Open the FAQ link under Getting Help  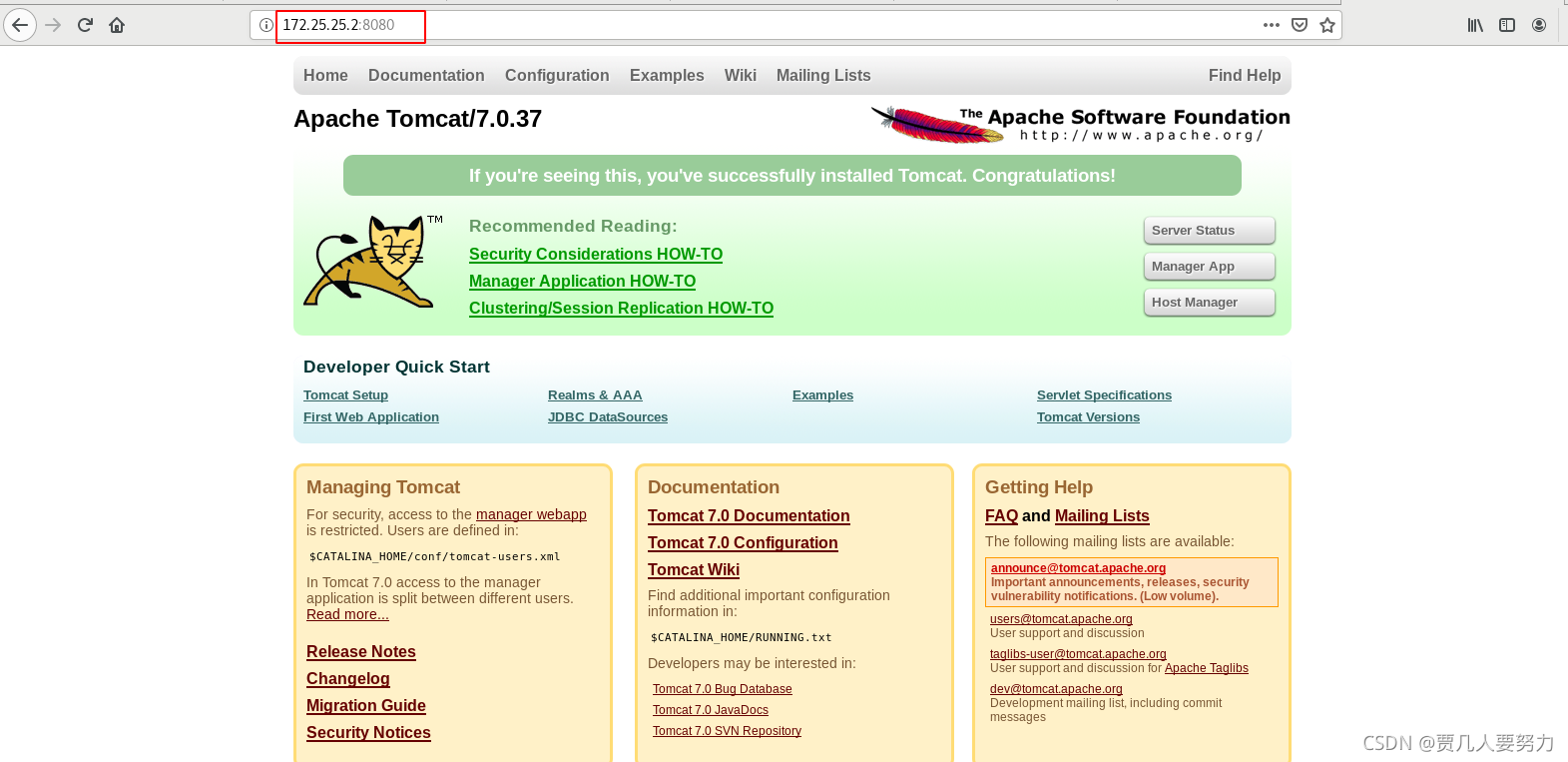(1001, 516)
